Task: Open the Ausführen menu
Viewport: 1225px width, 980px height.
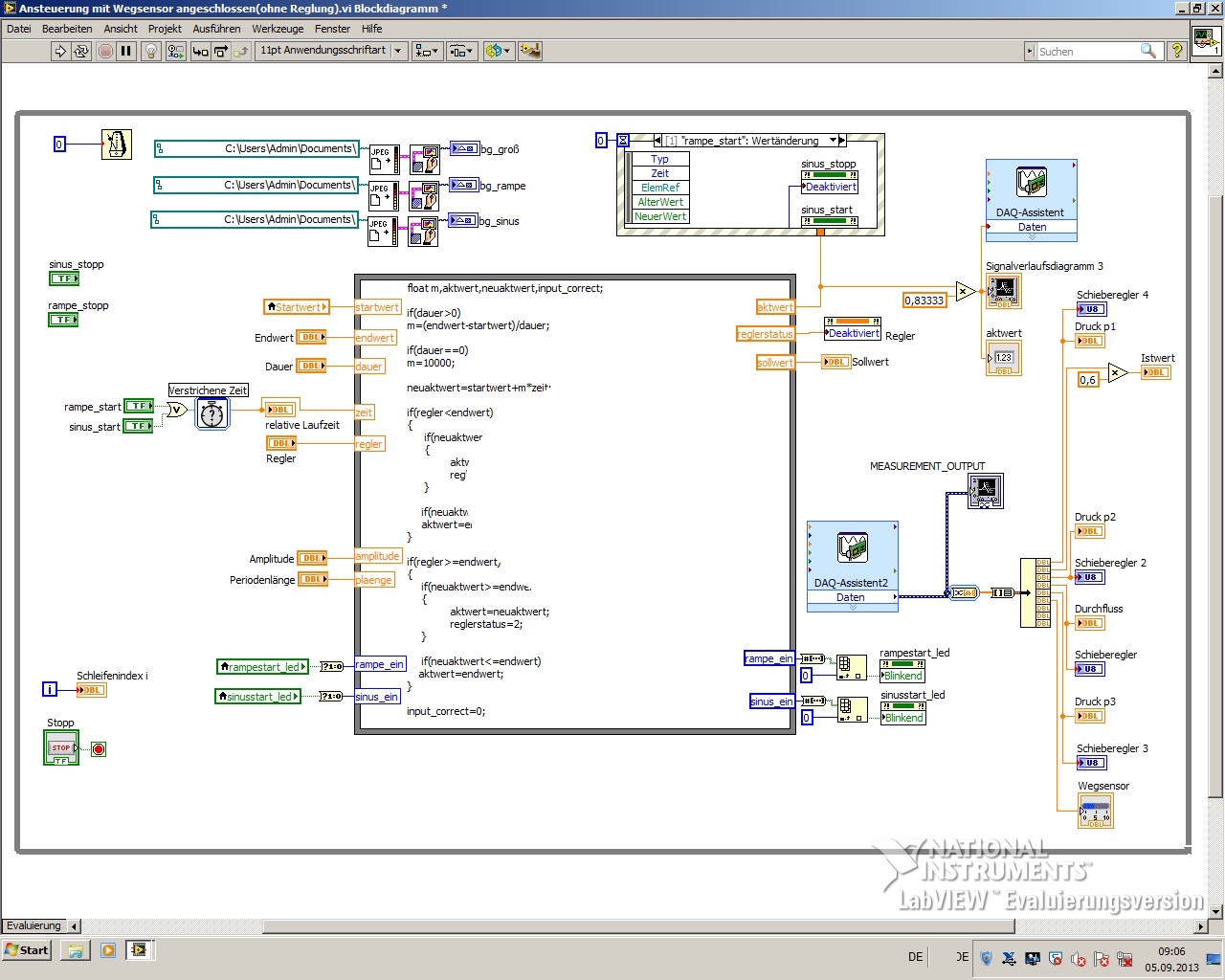Action: click(x=216, y=29)
